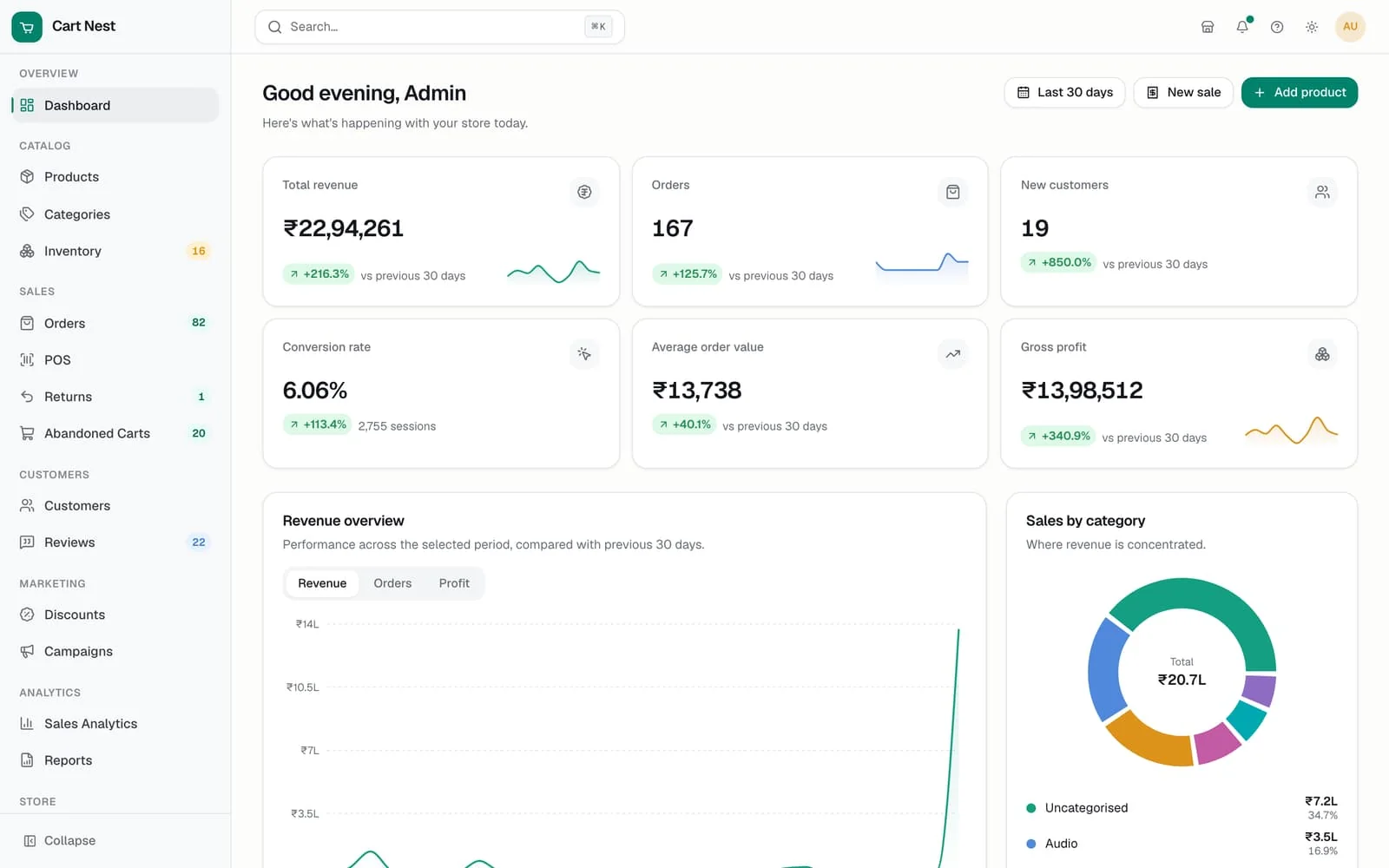The image size is (1389, 868).
Task: Click the Cart Nest logo icon
Action: (27, 27)
